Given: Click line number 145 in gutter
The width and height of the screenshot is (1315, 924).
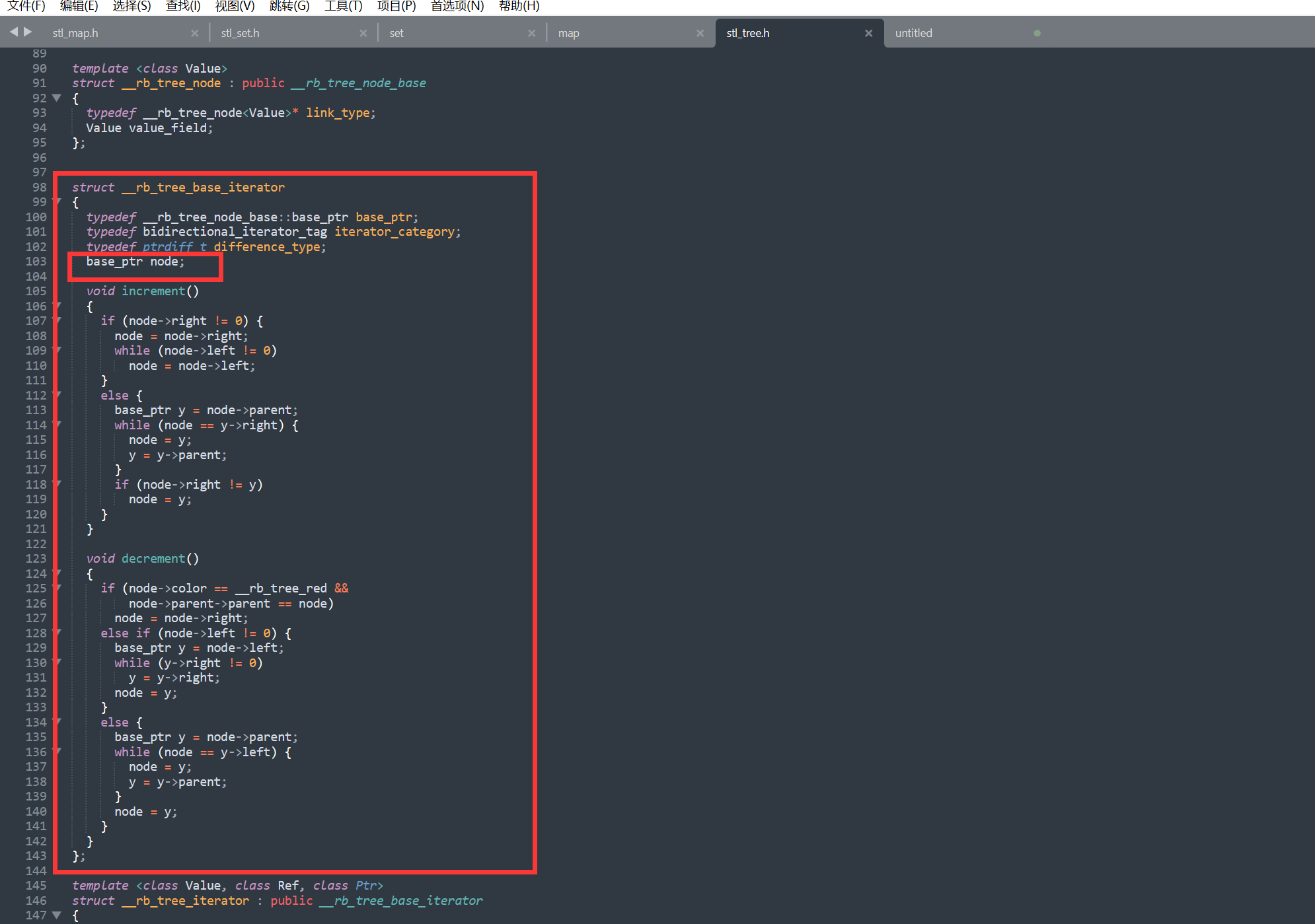Looking at the screenshot, I should pyautogui.click(x=36, y=885).
